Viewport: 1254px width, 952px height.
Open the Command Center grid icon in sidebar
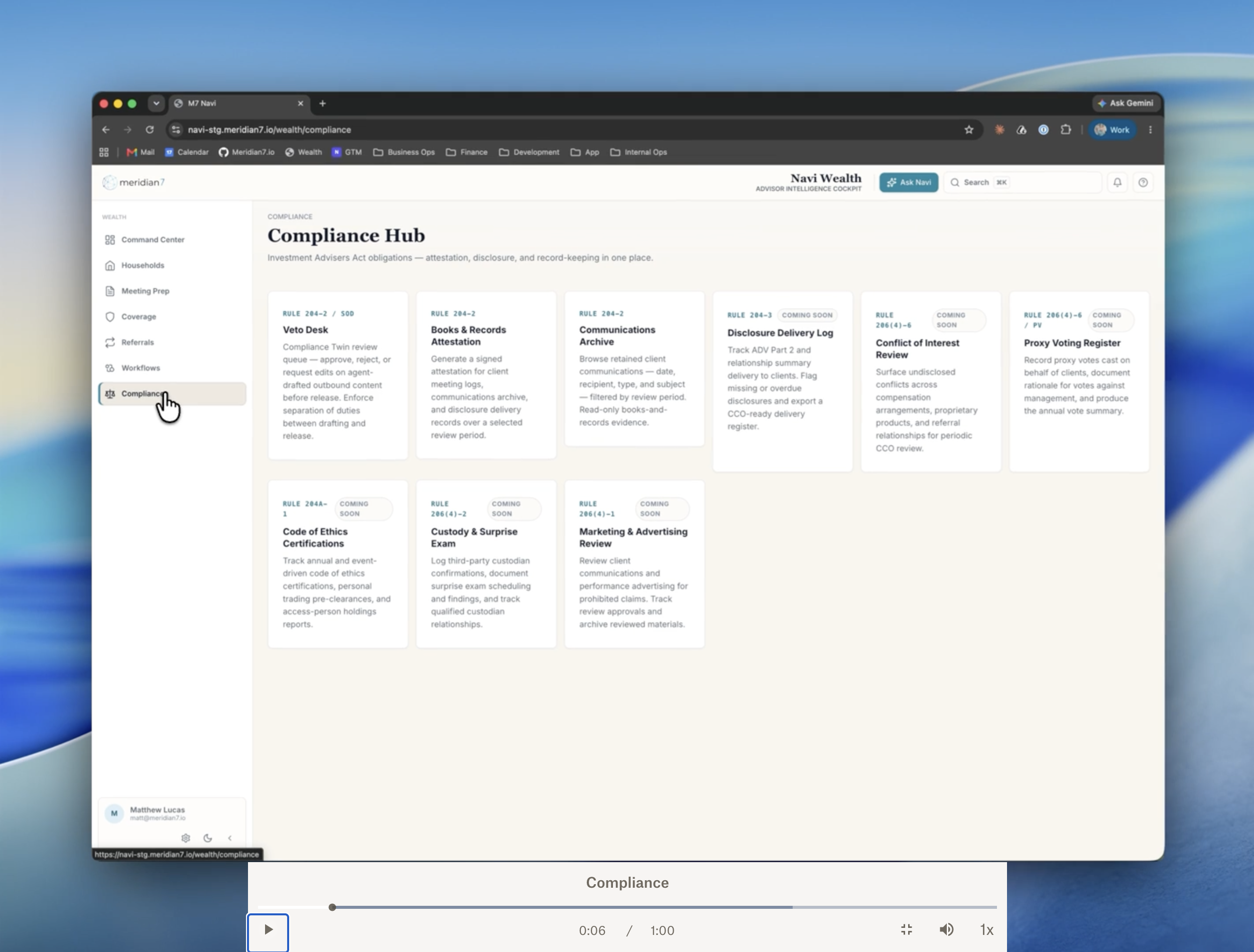110,240
